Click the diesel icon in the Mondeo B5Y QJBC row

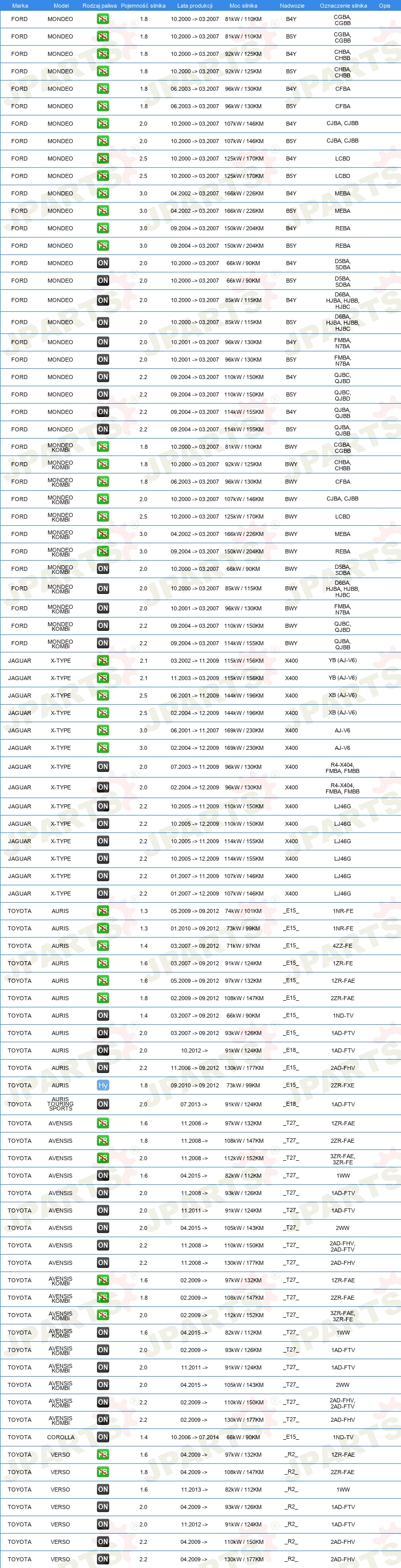pyautogui.click(x=103, y=394)
